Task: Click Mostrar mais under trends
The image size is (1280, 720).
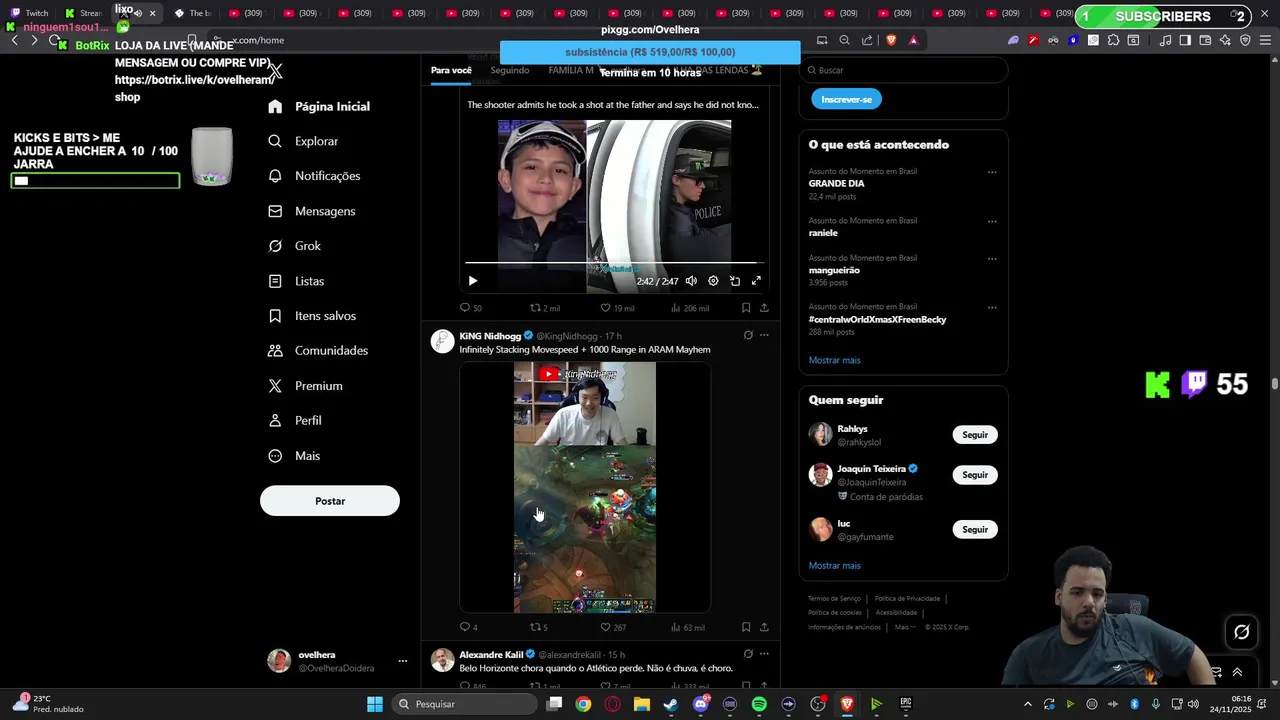Action: click(x=834, y=360)
